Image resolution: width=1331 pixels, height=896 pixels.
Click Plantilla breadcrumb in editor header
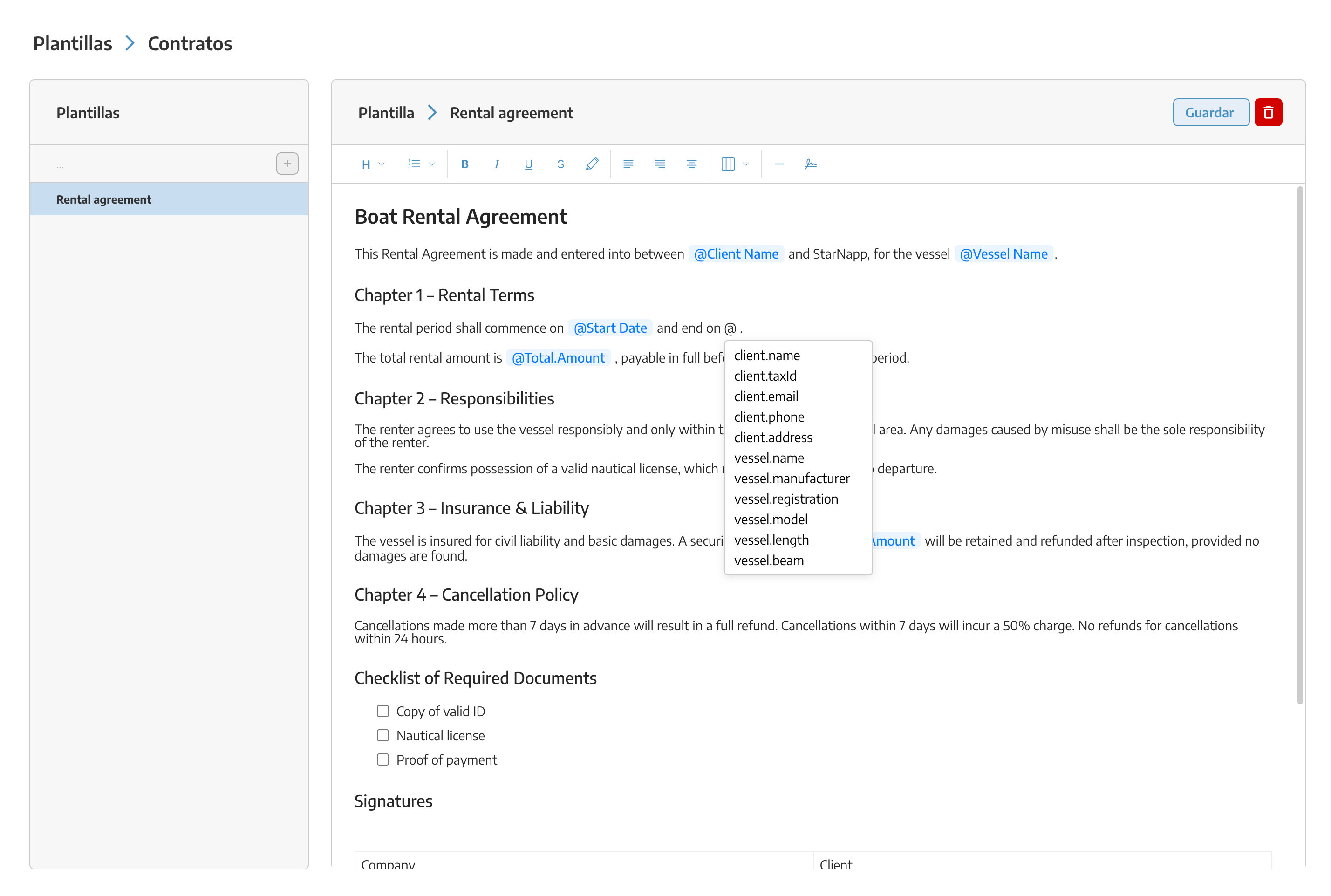click(386, 113)
